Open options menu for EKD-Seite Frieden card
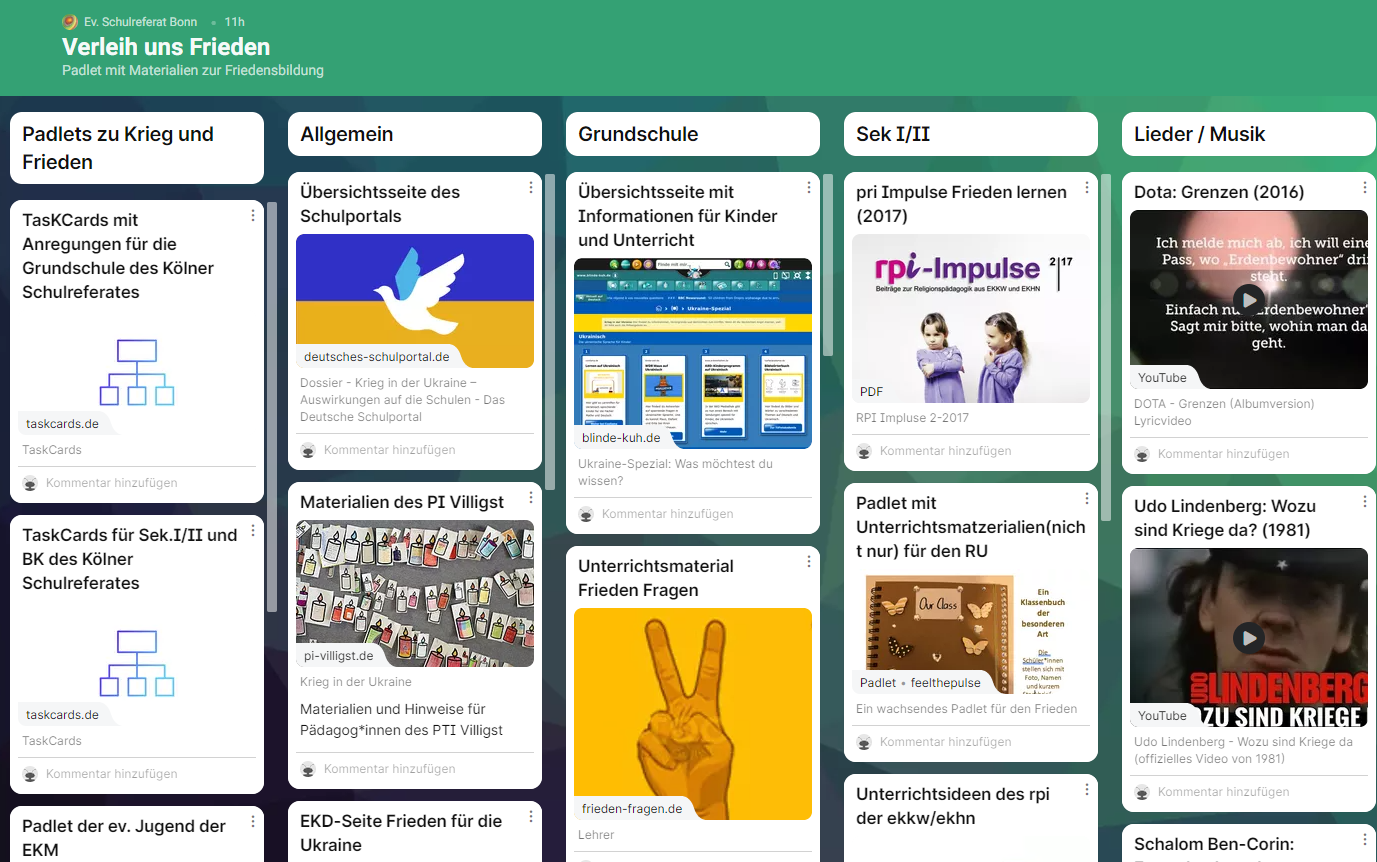The height and width of the screenshot is (862, 1377). (531, 816)
